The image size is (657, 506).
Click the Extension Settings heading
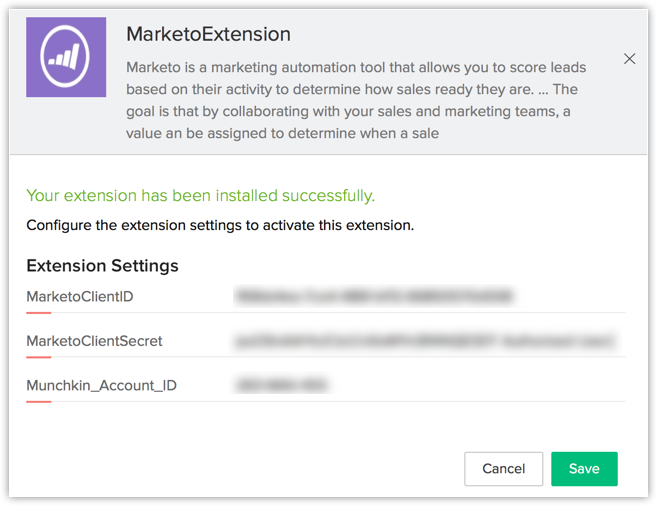102,266
